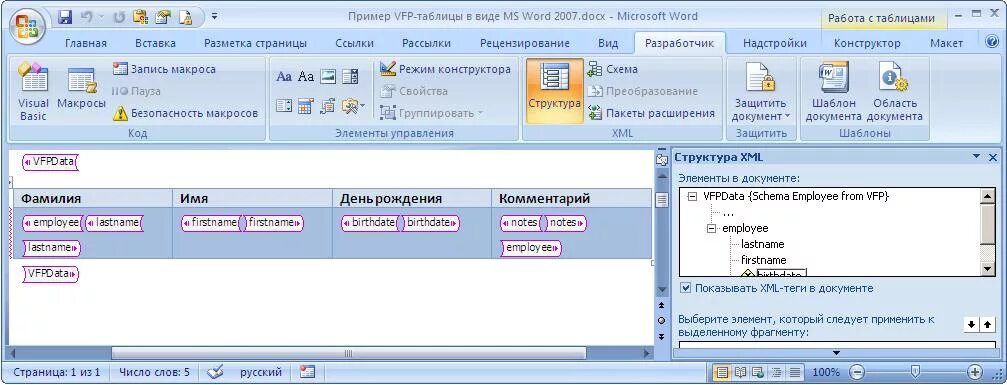
Task: Insert a rich text Aa content control
Action: 284,76
